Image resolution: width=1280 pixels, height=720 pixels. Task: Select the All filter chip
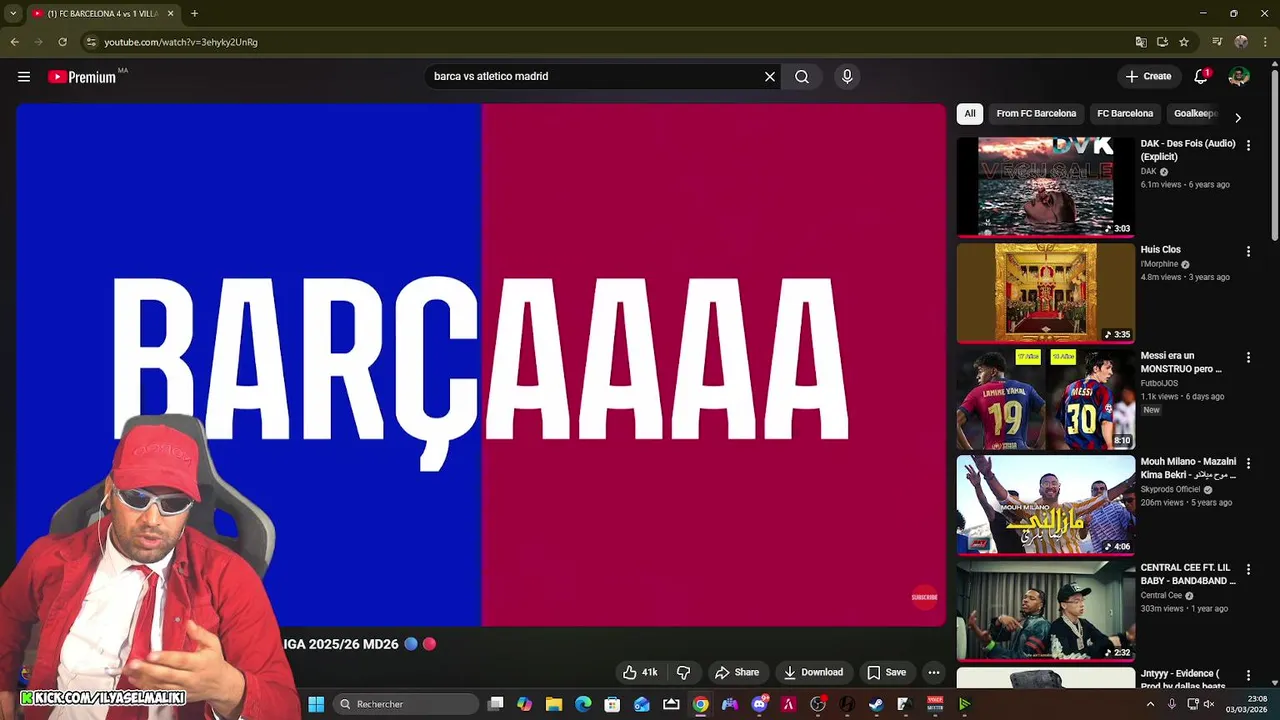(x=970, y=114)
